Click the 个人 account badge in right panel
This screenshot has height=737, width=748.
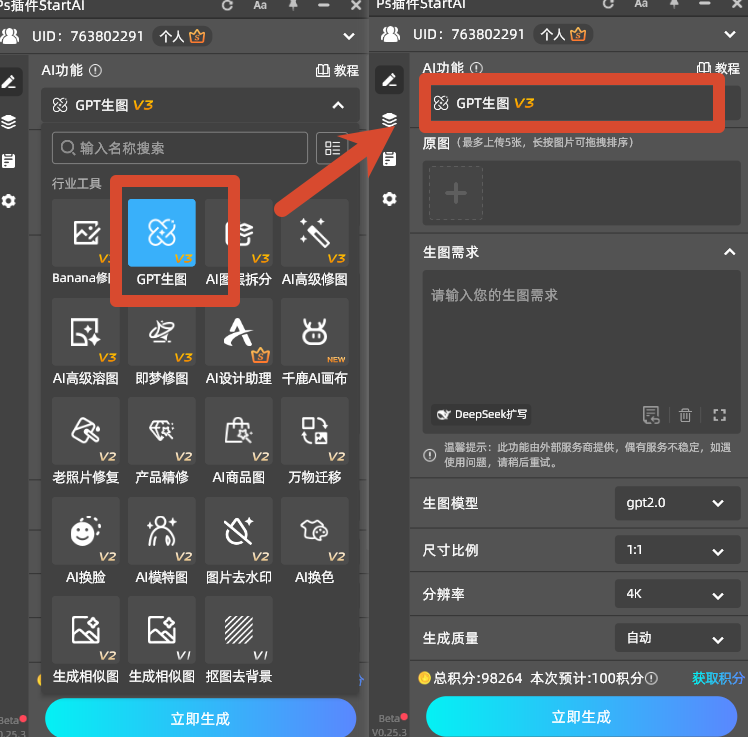point(563,34)
